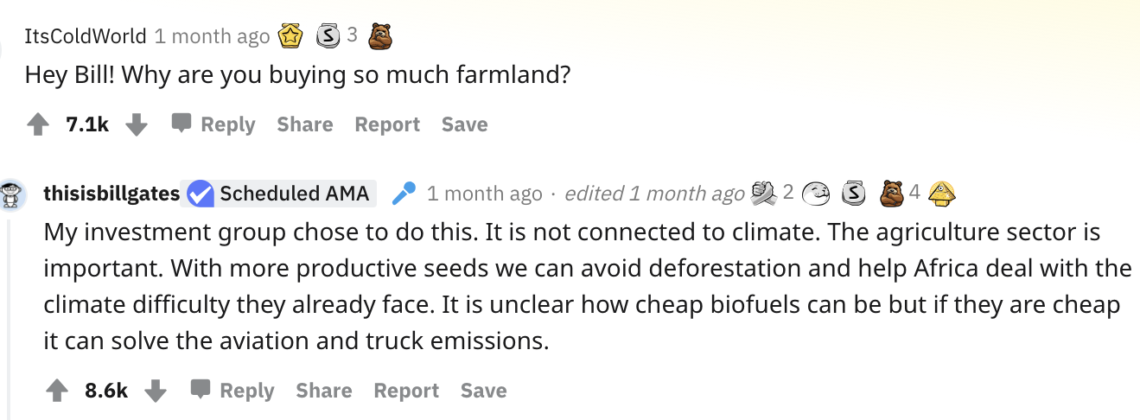Open the thisisbillgates user profile
The image size is (1140, 420).
111,193
